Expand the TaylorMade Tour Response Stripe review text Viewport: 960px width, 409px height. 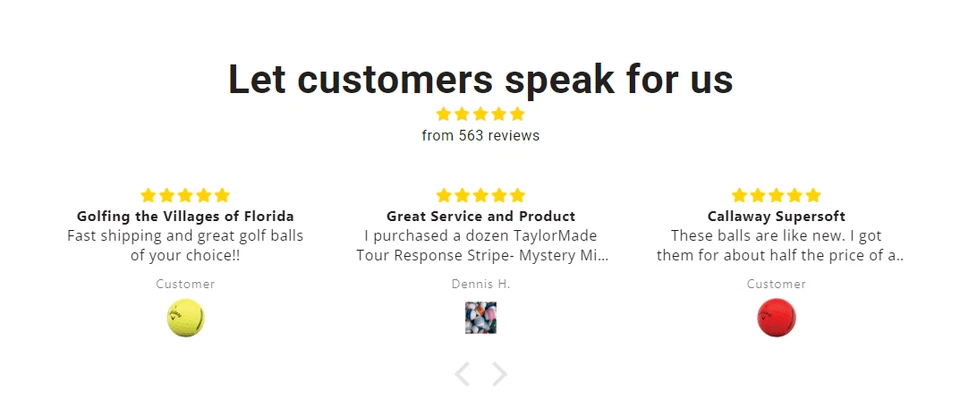481,245
